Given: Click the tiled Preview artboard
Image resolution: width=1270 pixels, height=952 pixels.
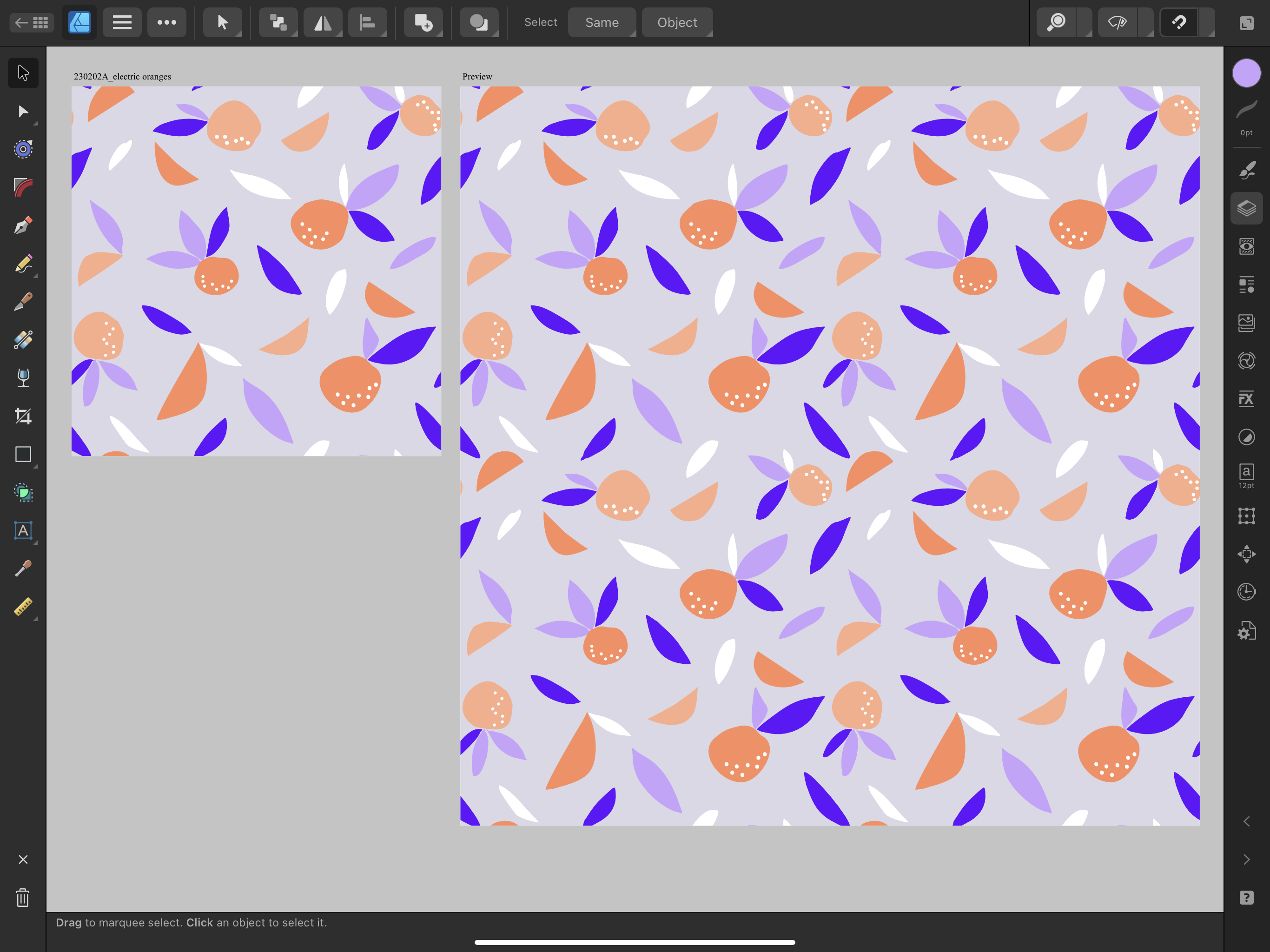Looking at the screenshot, I should [830, 456].
